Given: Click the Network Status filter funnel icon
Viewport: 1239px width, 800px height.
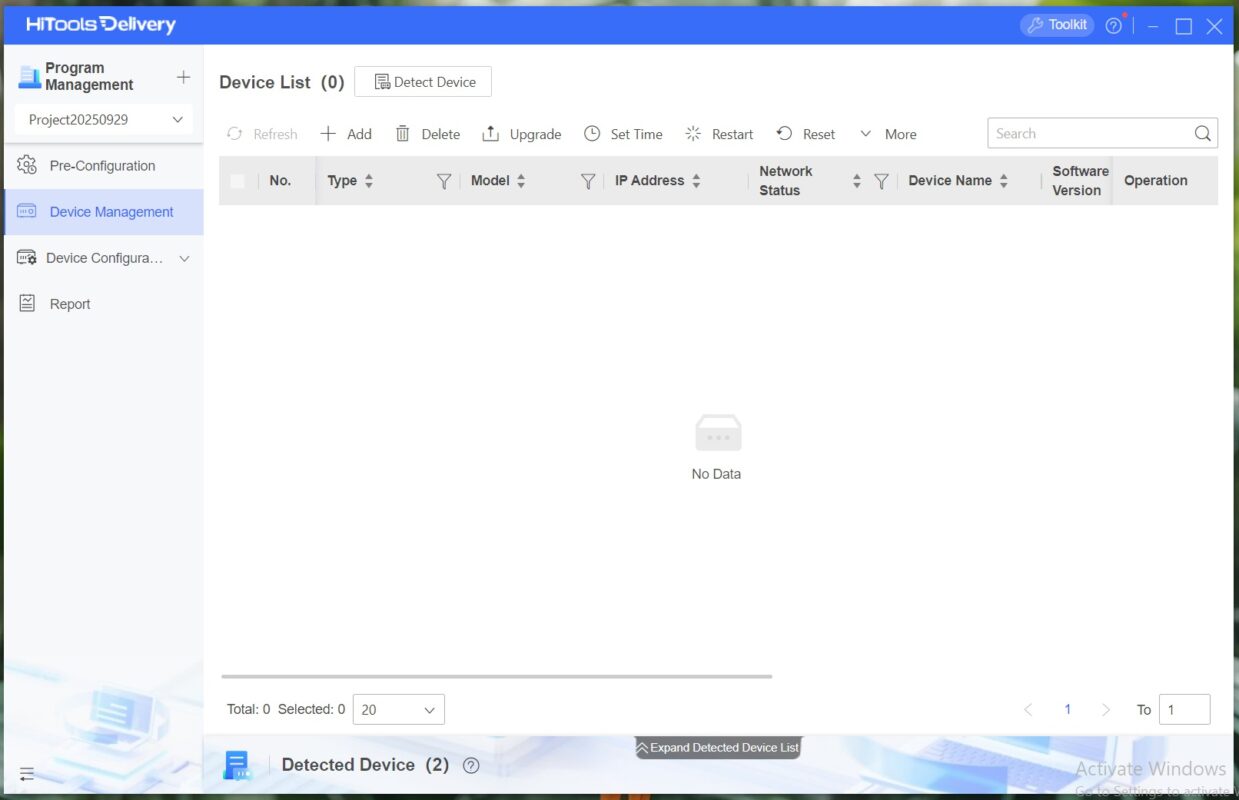Looking at the screenshot, I should (x=881, y=181).
